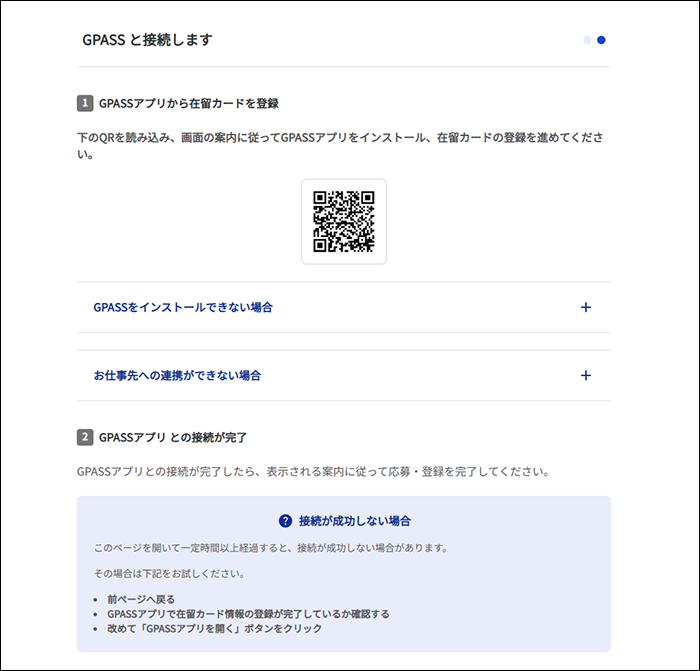Click the question mark help icon

285,521
